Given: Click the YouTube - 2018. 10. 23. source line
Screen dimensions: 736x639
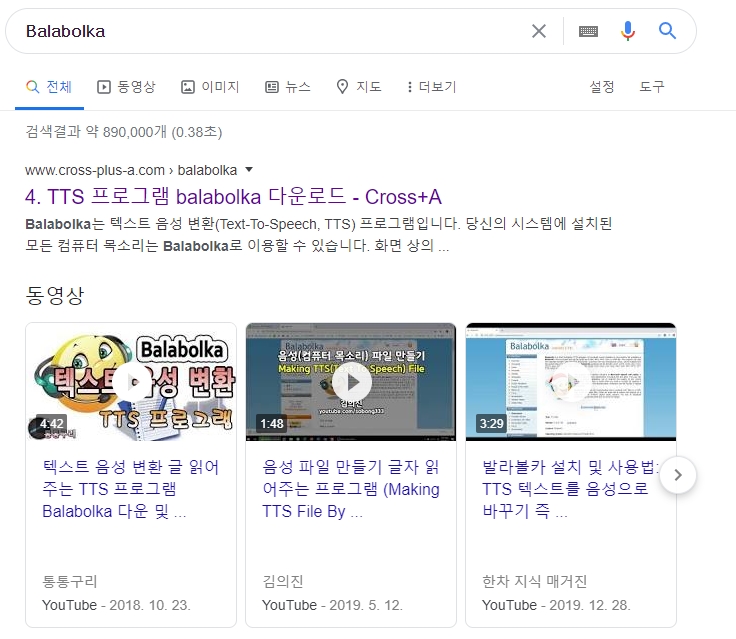Looking at the screenshot, I should tap(116, 605).
